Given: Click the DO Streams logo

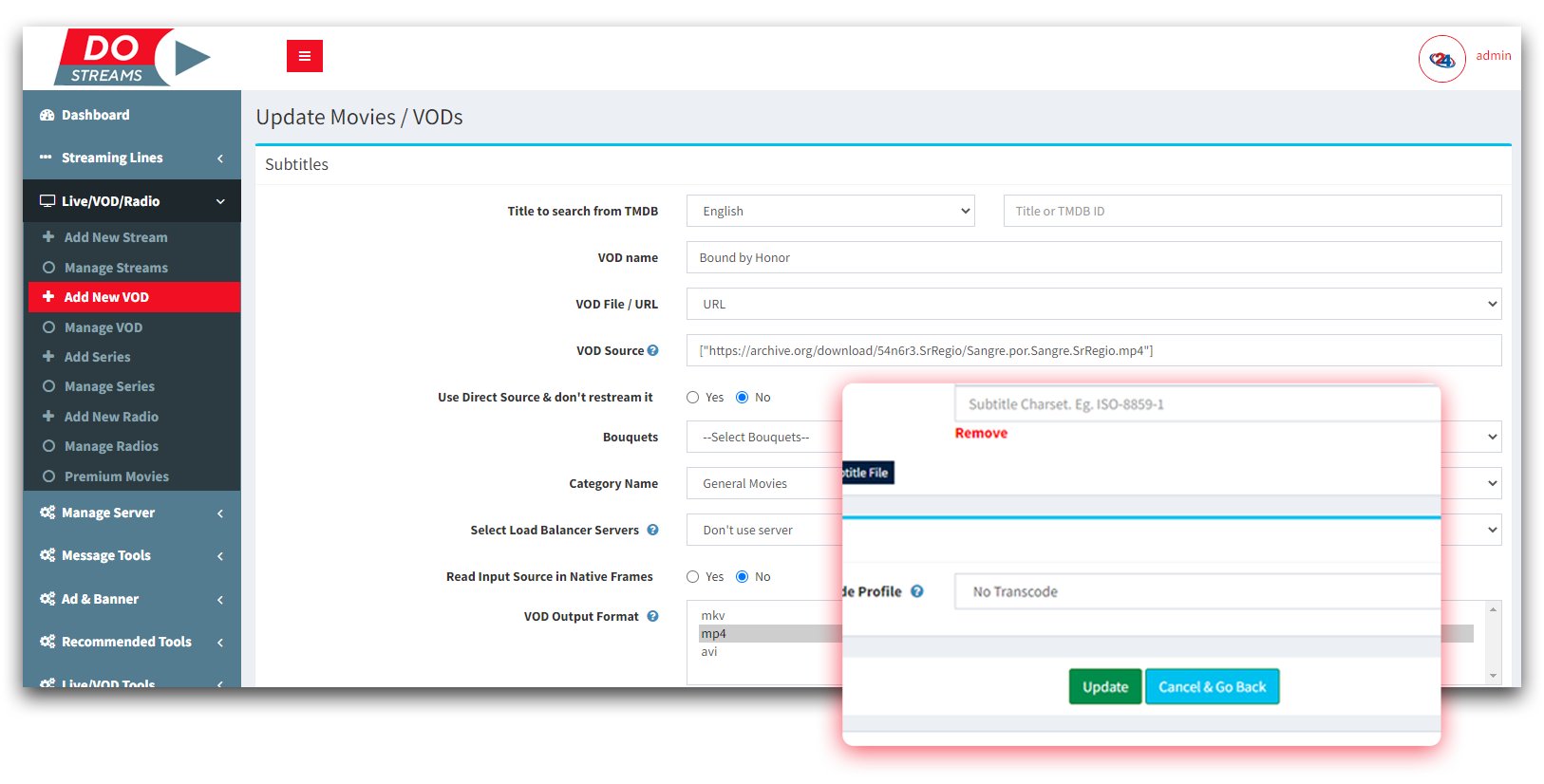Looking at the screenshot, I should pos(132,58).
